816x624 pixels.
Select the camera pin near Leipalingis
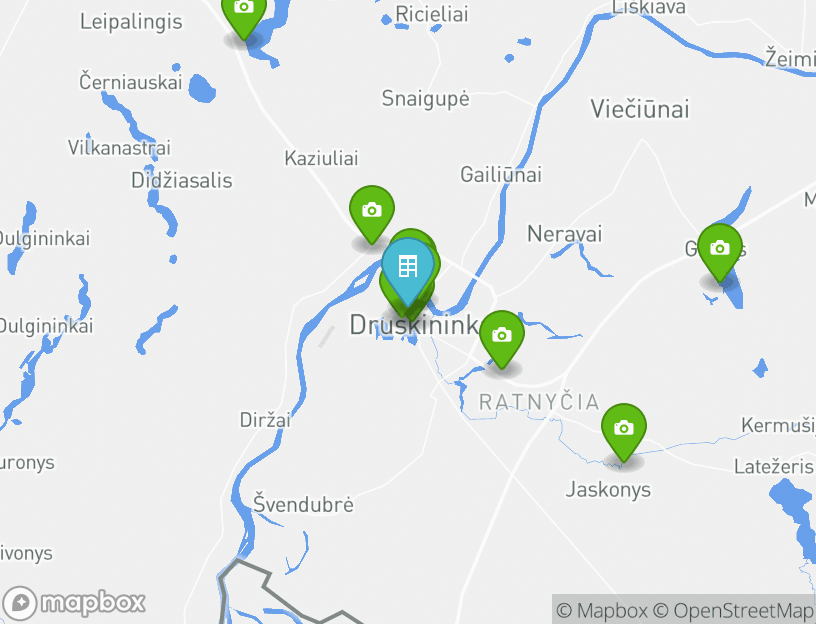click(244, 16)
